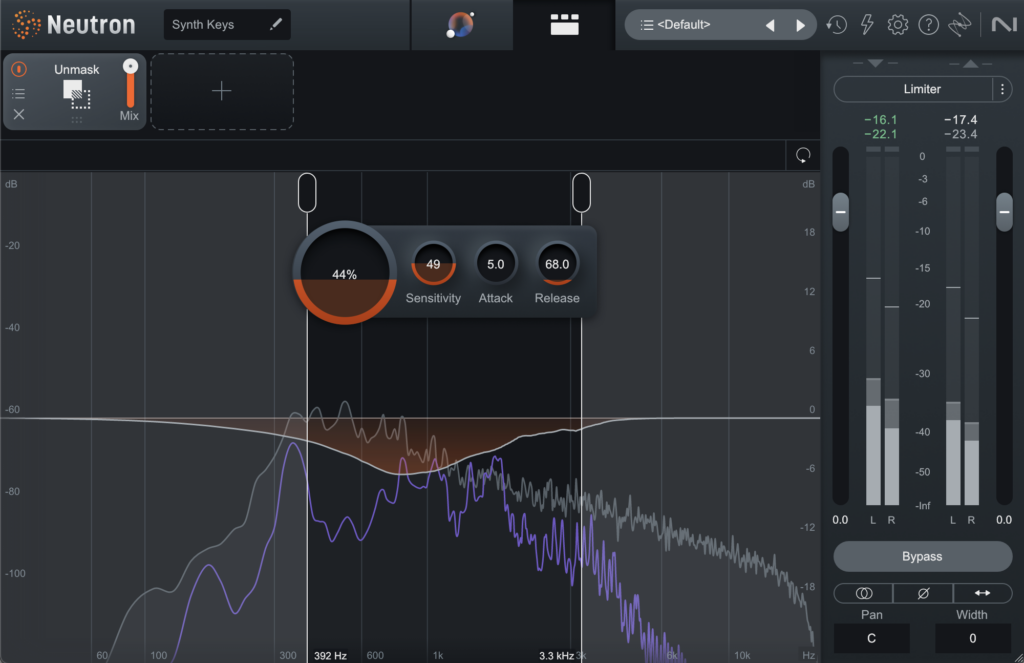Click the output RMS reading -23.4
Image resolution: width=1024 pixels, height=663 pixels.
960,134
